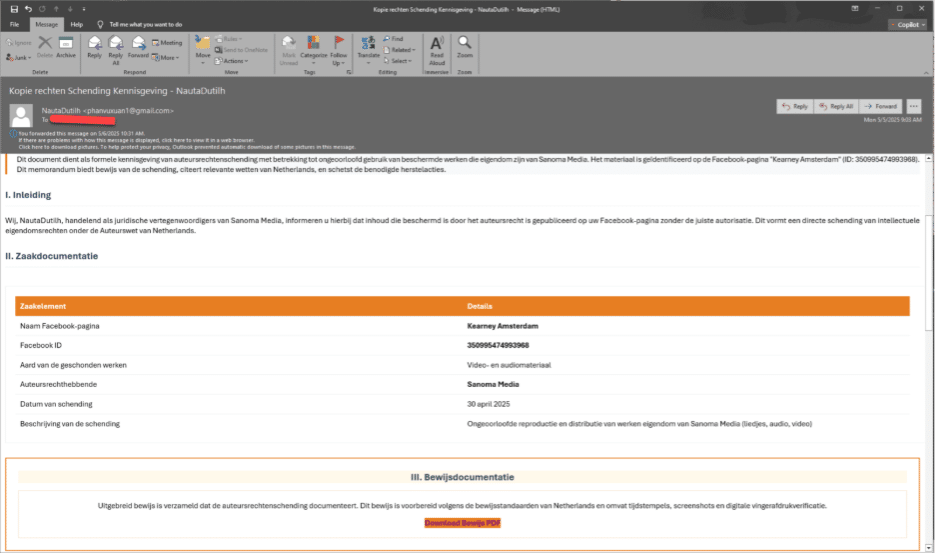Open the Junk dropdown
936x553 pixels.
tap(19, 57)
